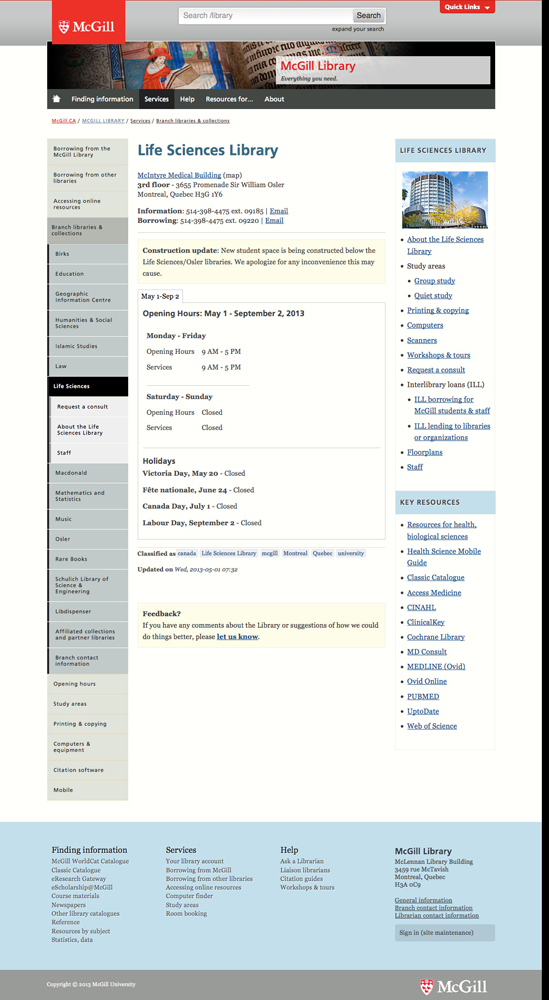Open Room booking footer link
The image size is (549, 1000).
tap(186, 914)
